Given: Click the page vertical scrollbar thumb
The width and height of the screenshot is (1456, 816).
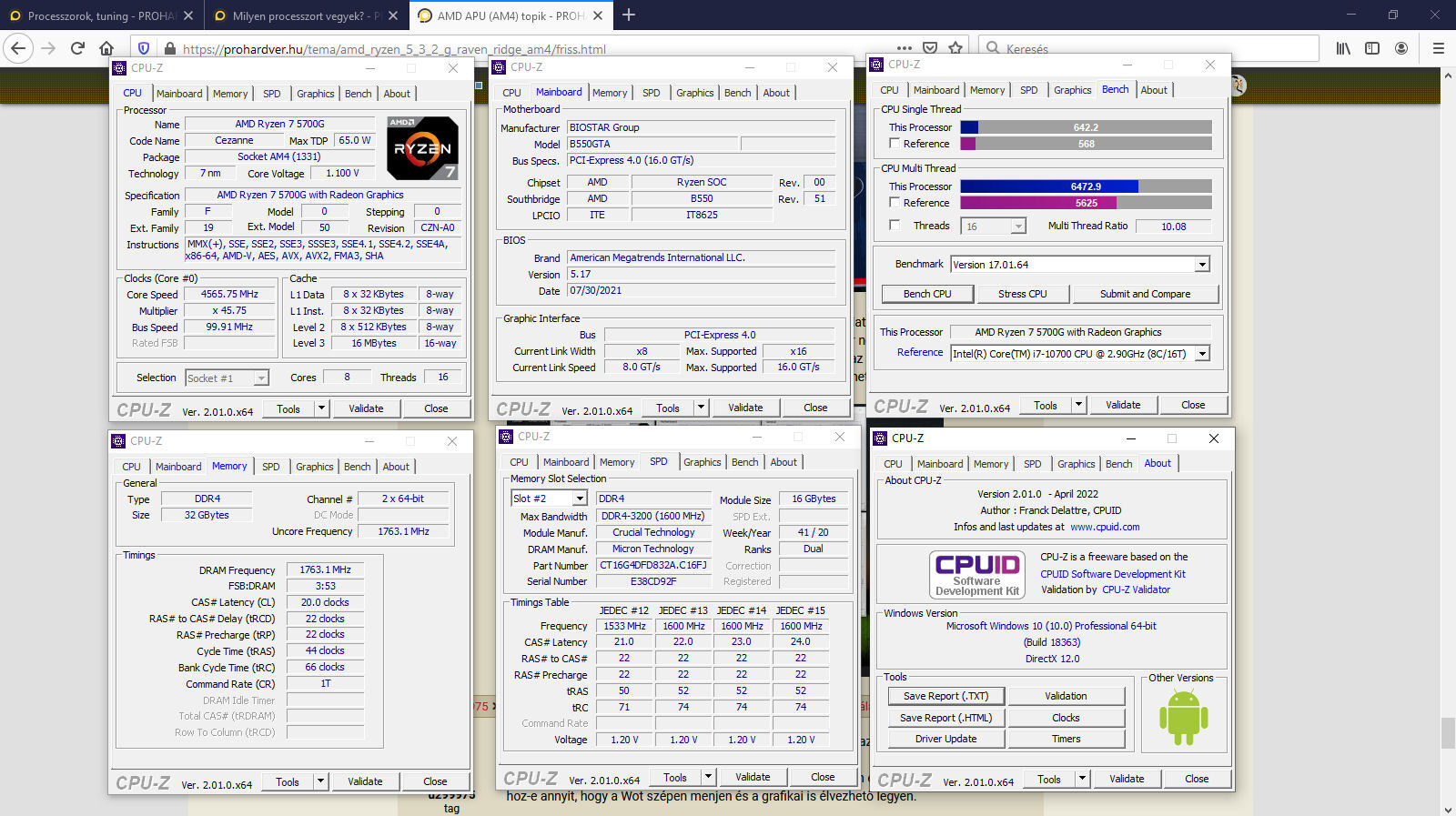Looking at the screenshot, I should pos(1447,733).
